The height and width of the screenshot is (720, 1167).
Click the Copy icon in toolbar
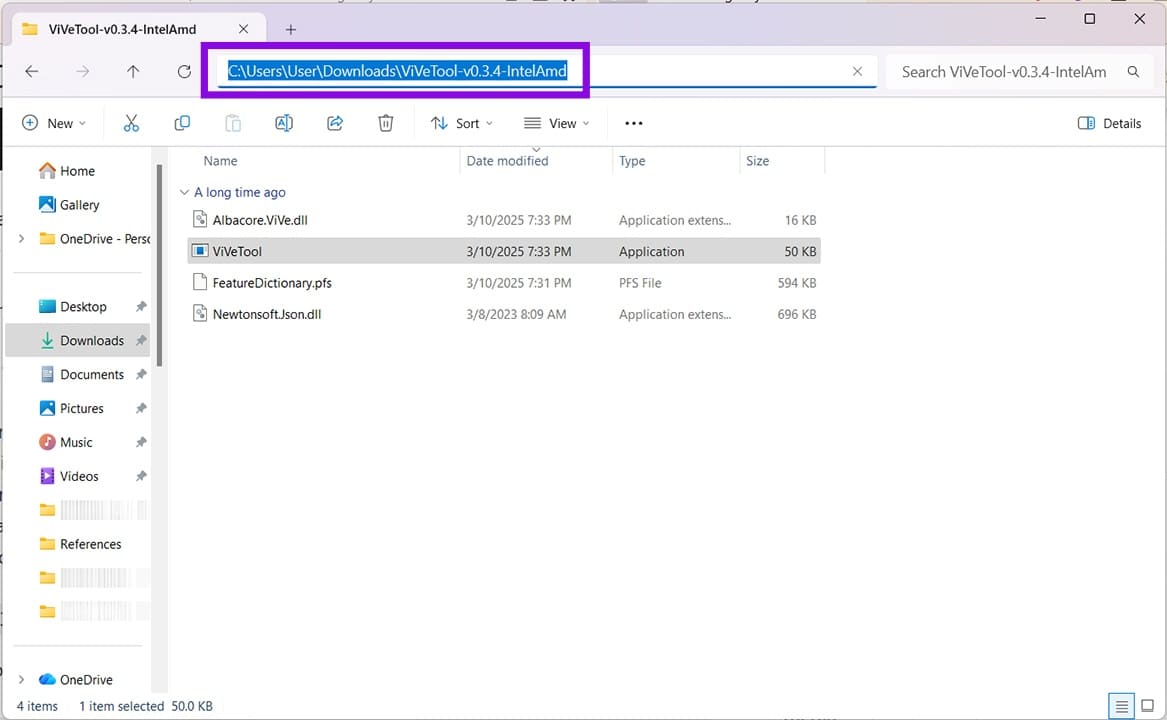pos(182,124)
